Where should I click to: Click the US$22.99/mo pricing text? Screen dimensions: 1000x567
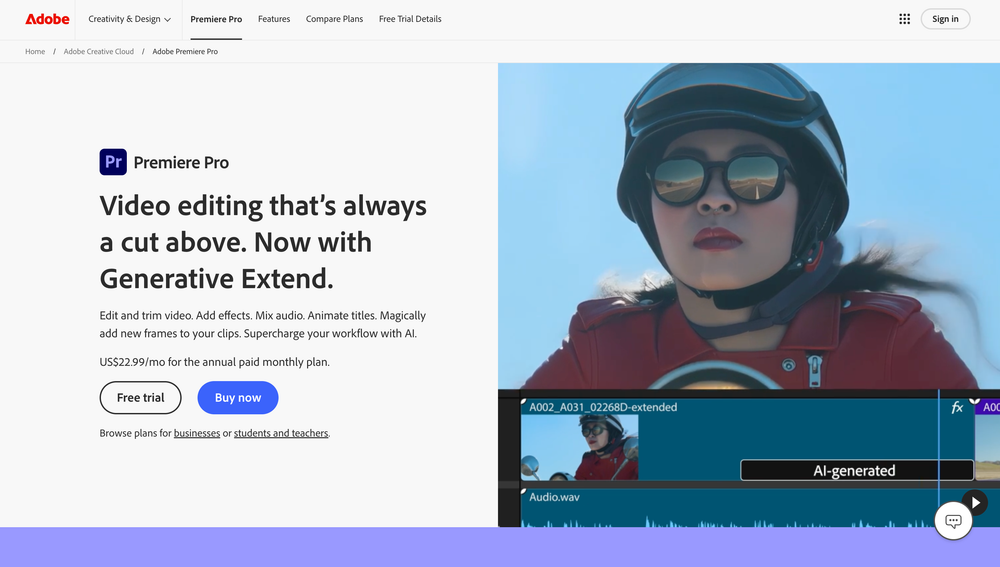point(214,362)
